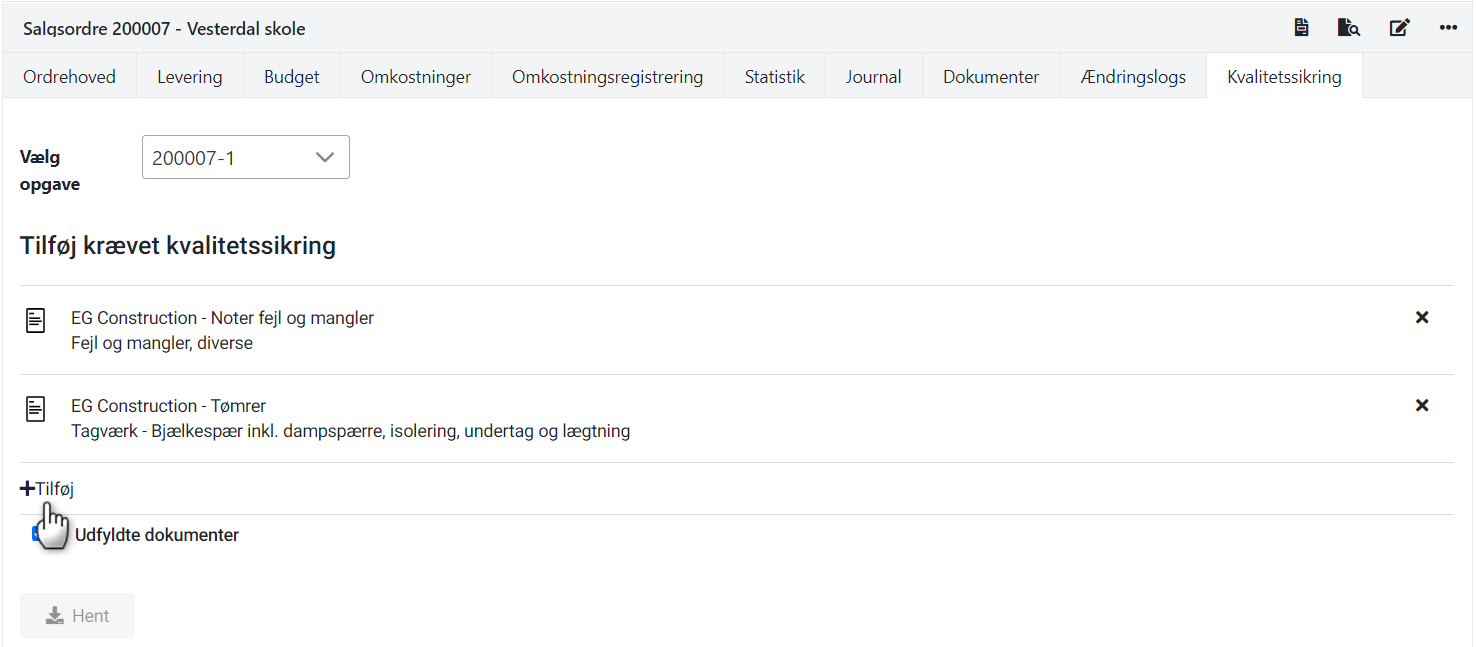Open the Statistik tab
Screen dimensions: 1476x647
click(x=774, y=77)
